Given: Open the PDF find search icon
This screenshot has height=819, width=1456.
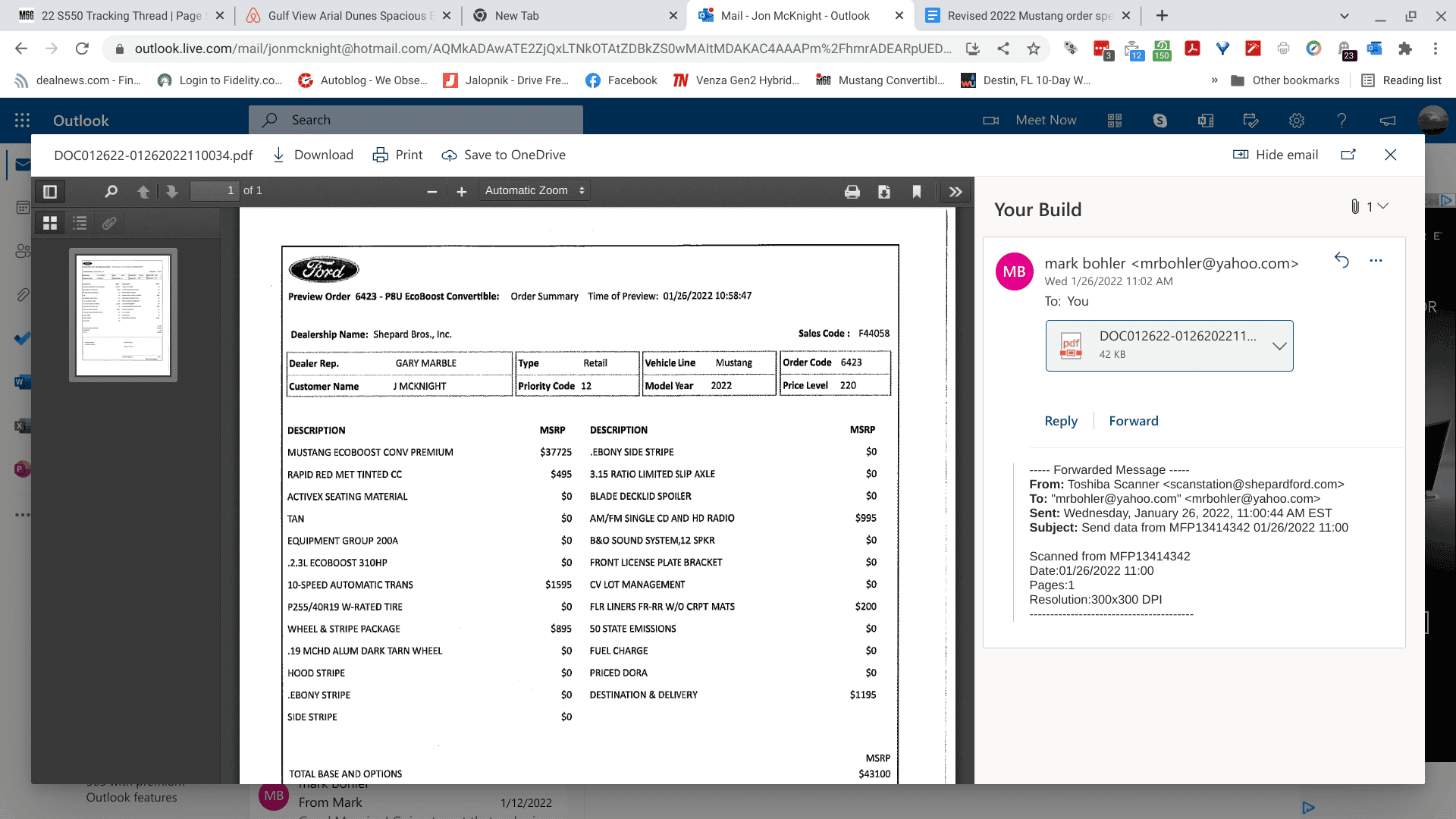Looking at the screenshot, I should [111, 192].
